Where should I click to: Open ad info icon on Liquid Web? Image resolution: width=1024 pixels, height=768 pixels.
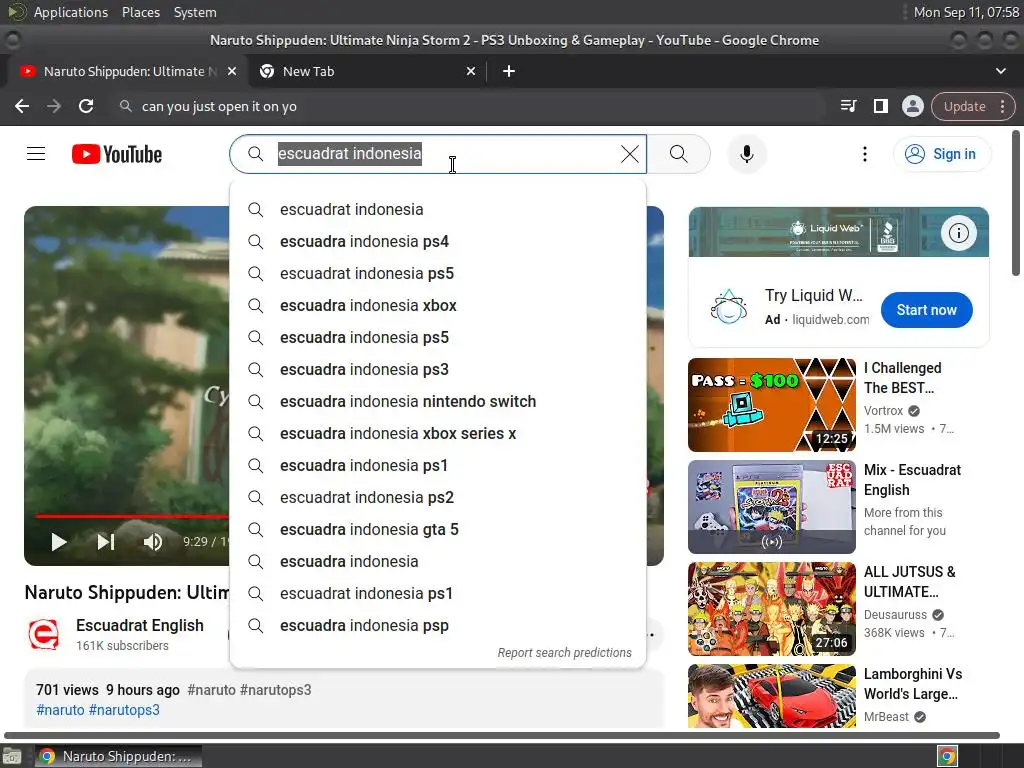click(958, 232)
